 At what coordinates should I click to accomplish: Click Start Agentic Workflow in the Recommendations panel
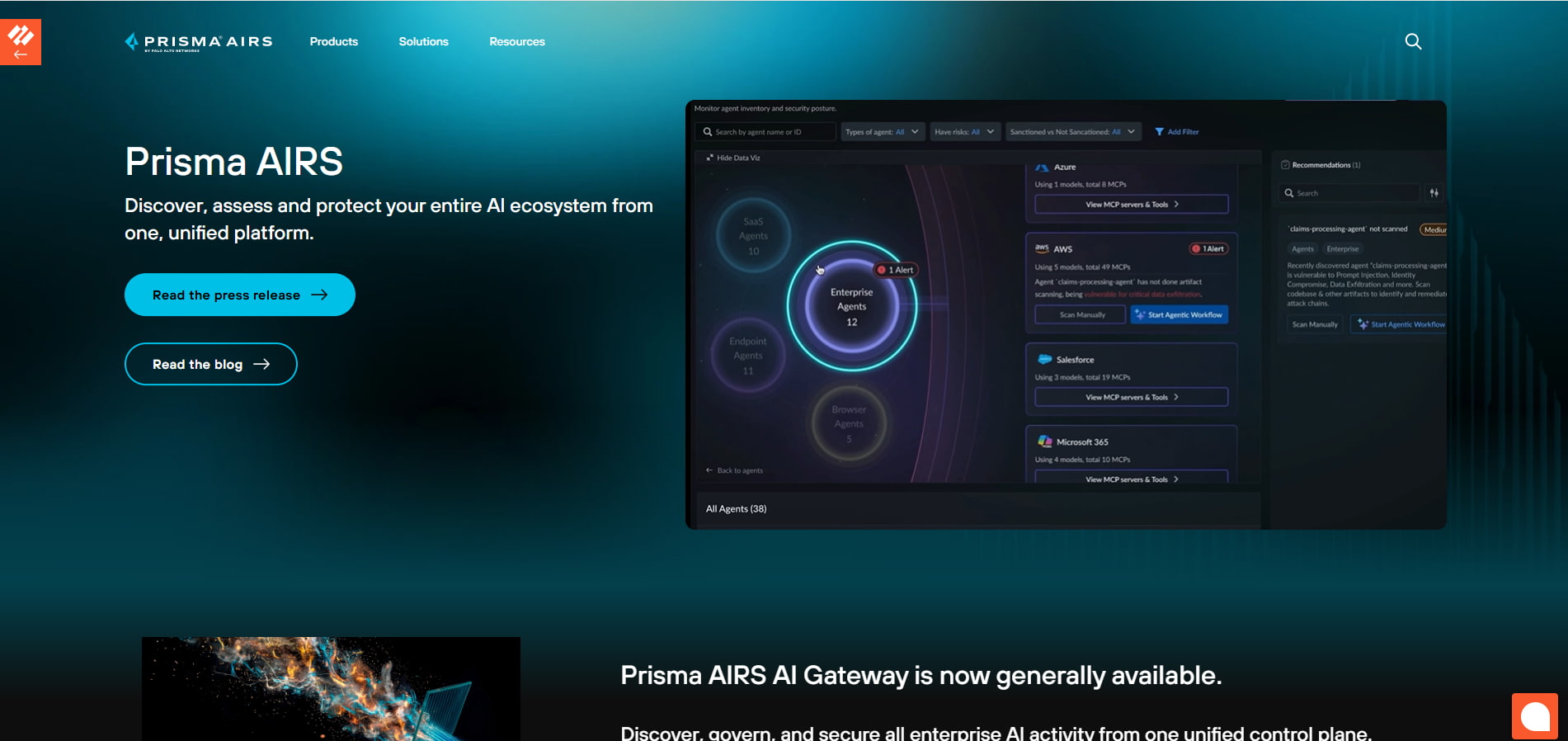pos(1400,324)
